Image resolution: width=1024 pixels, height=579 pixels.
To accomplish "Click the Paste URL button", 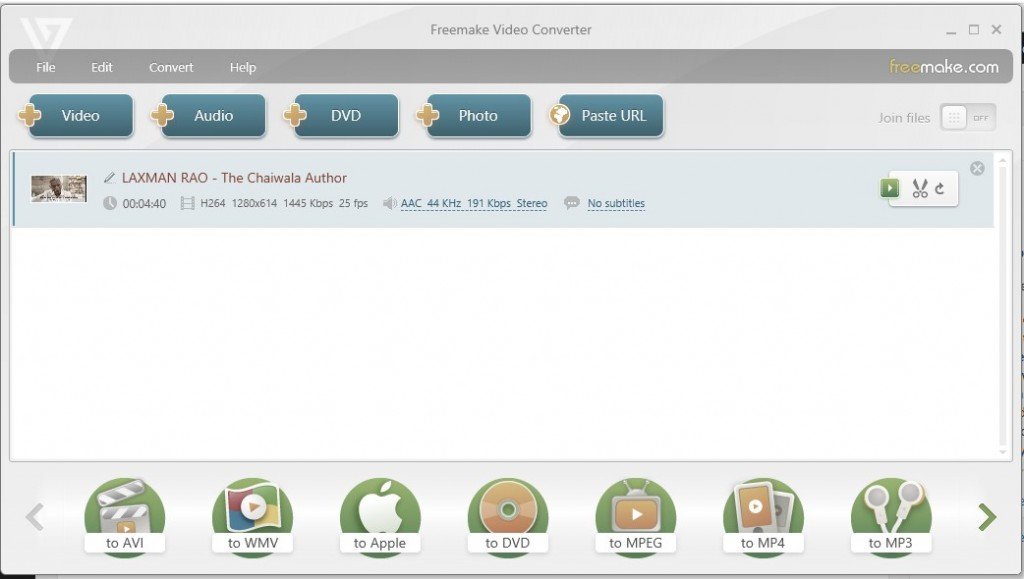I will pos(606,116).
